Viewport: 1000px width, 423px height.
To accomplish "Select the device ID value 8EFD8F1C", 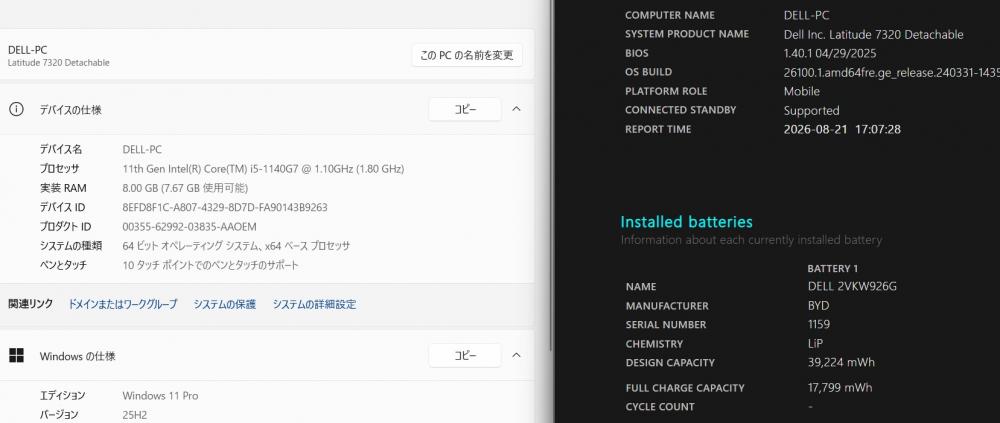I will coord(224,207).
